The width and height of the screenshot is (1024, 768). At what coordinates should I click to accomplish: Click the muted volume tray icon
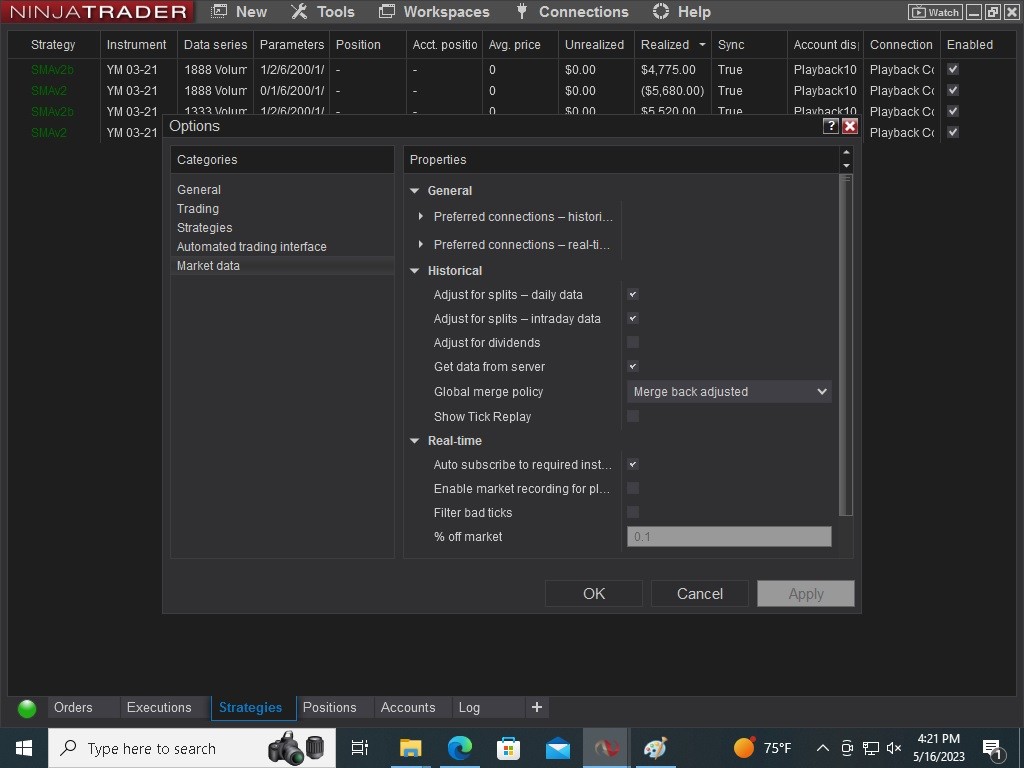pyautogui.click(x=894, y=748)
